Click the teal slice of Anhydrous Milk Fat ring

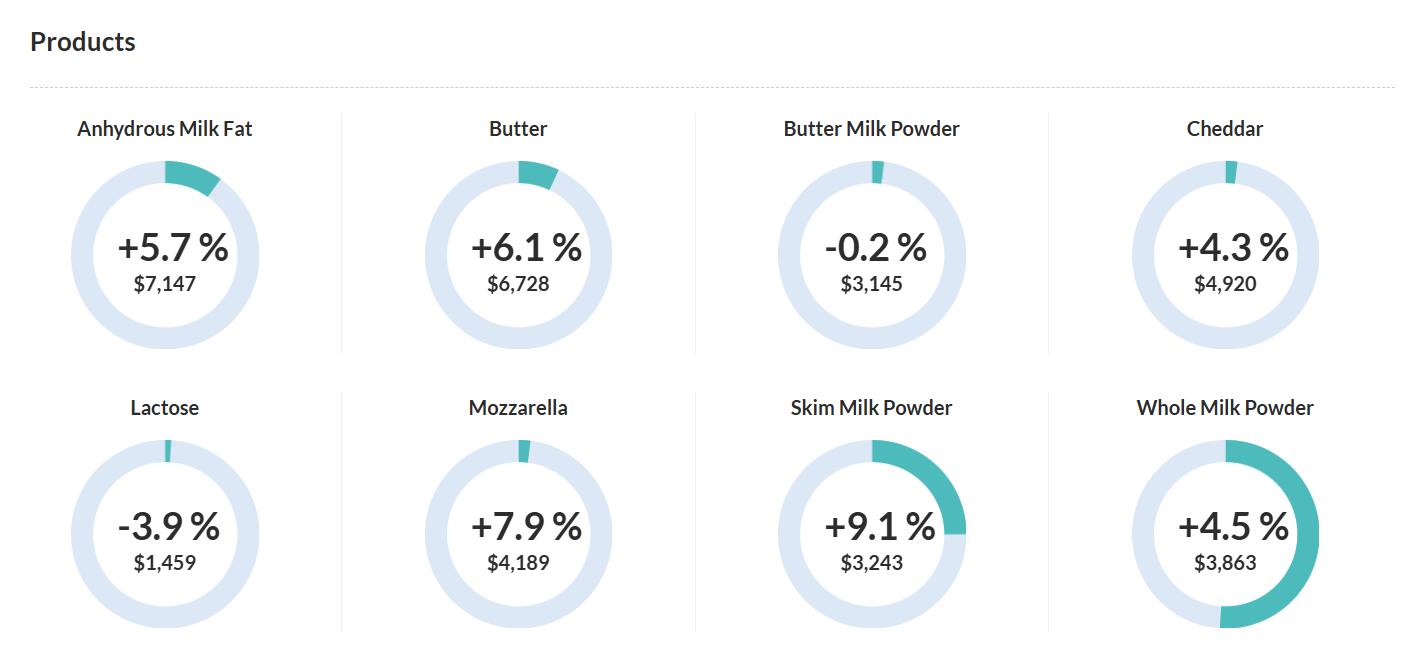coord(193,176)
